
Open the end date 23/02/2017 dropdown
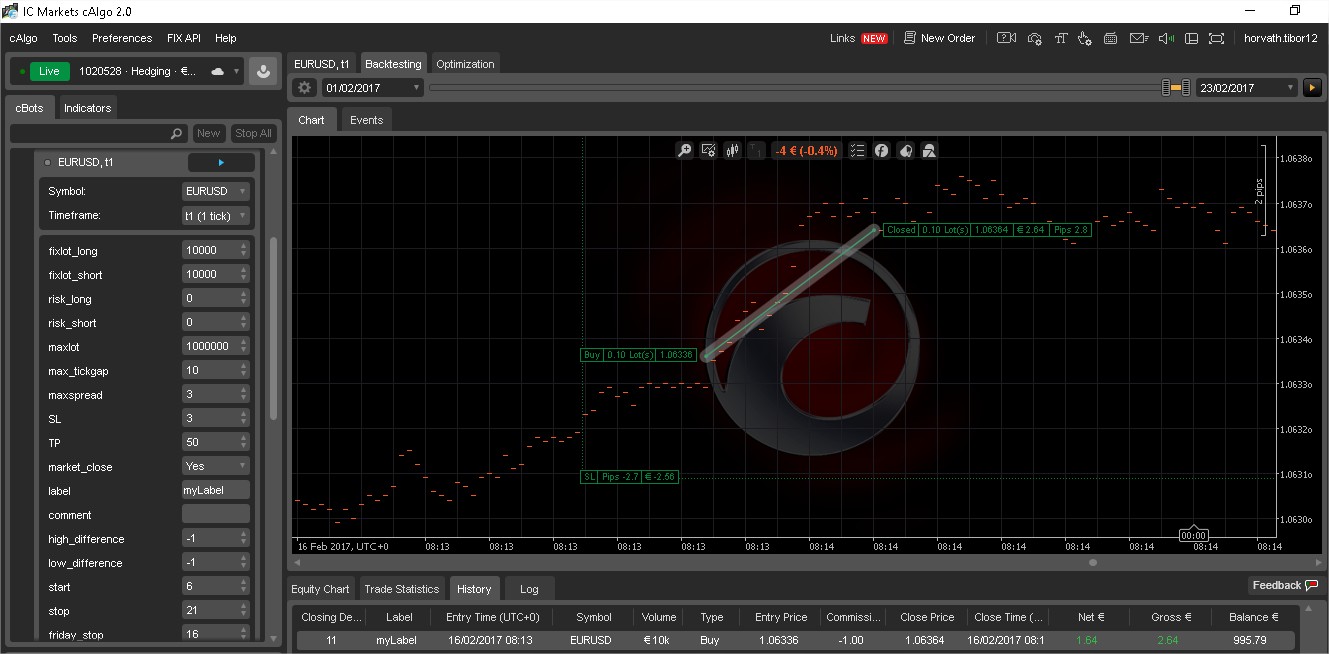[1247, 88]
